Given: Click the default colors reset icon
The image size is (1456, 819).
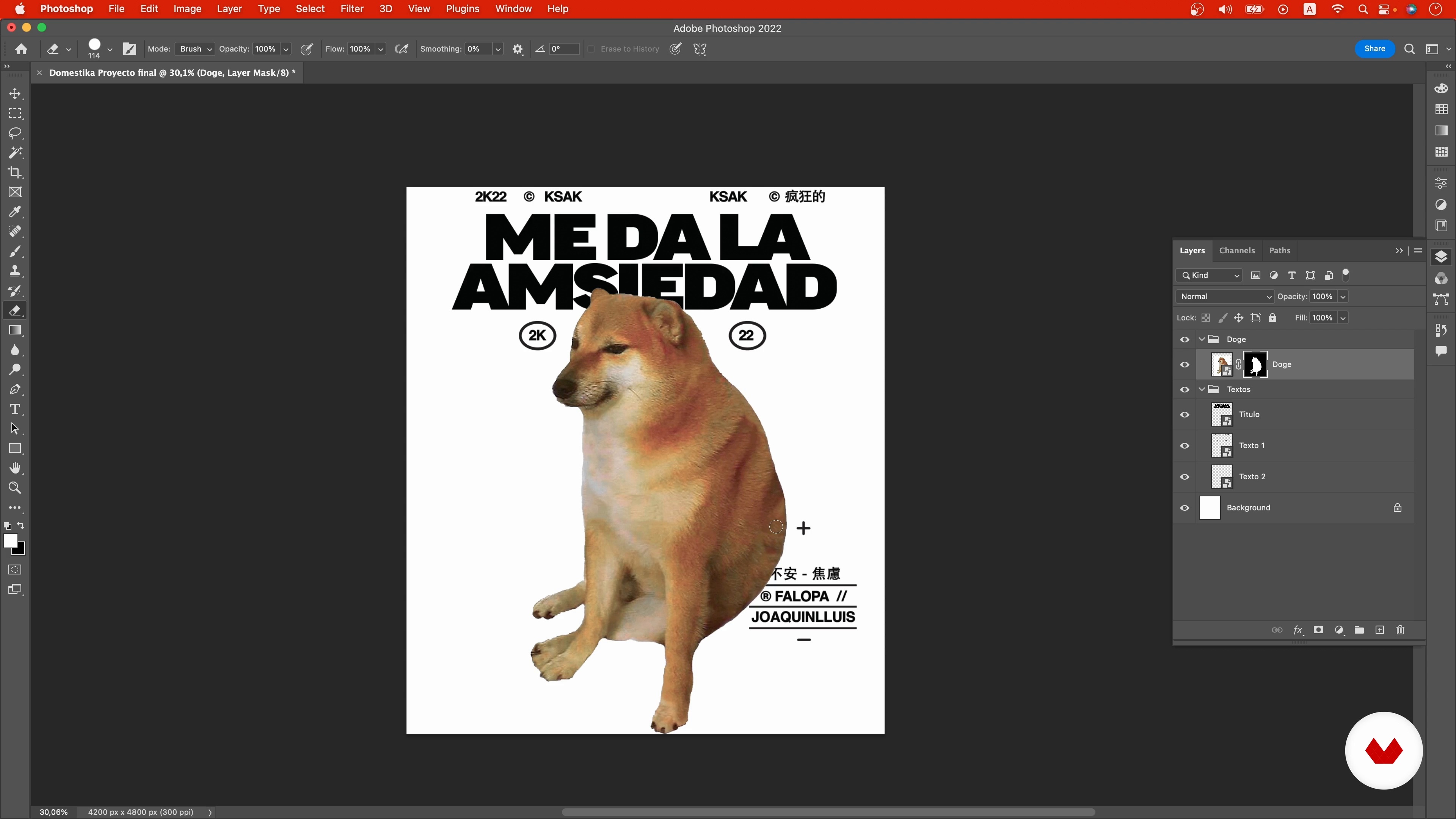Looking at the screenshot, I should (7, 526).
